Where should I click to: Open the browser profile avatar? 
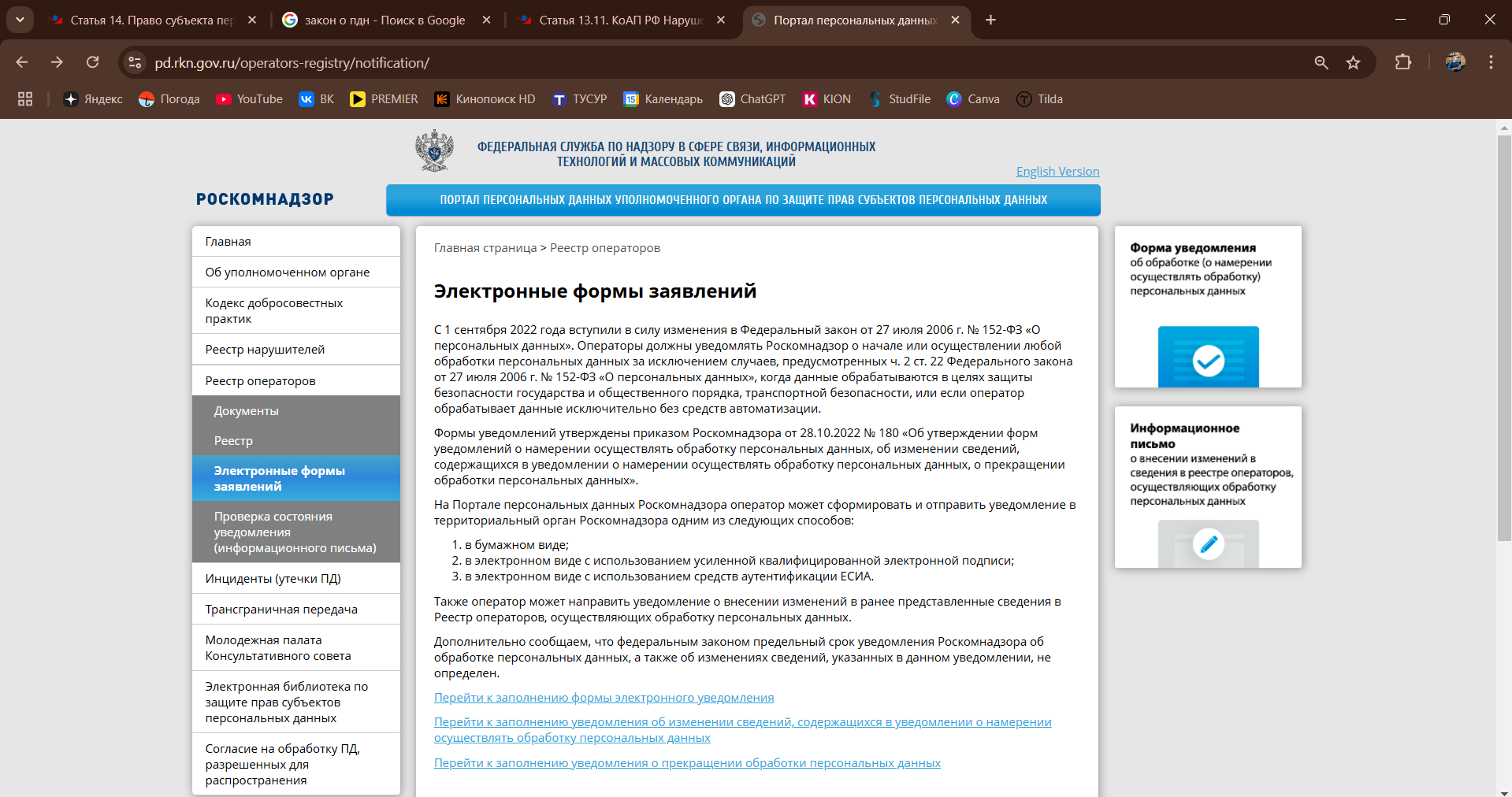[1455, 62]
